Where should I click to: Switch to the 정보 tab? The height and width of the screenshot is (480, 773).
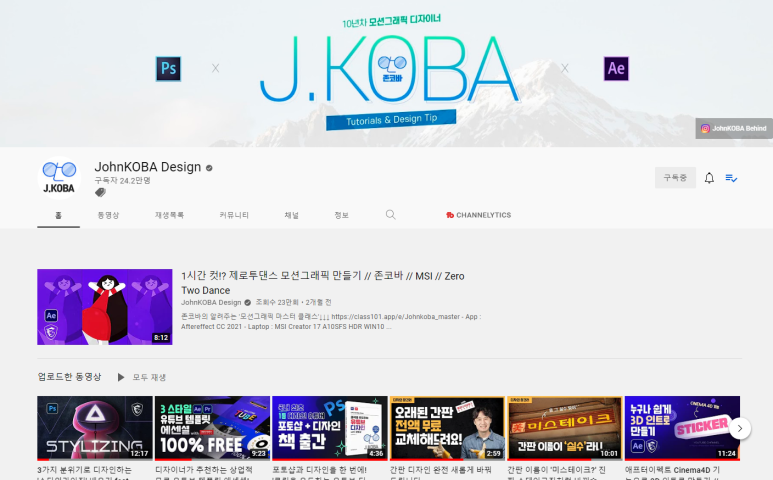click(x=342, y=215)
